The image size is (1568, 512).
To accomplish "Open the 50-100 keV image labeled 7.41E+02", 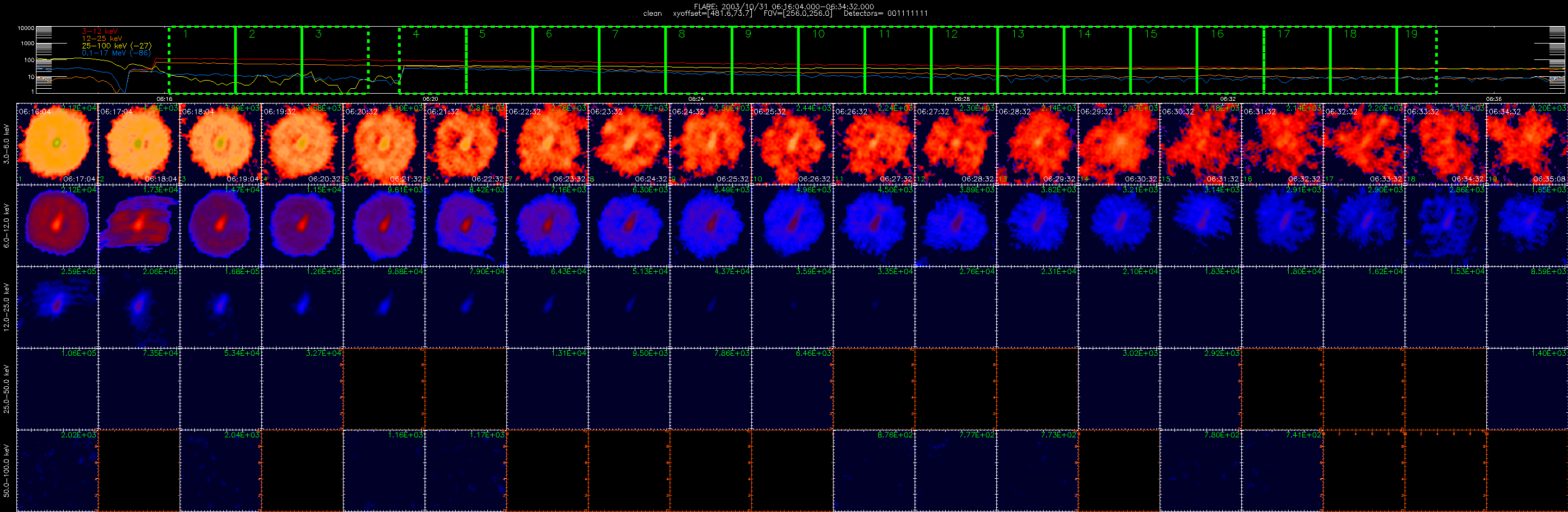I will tap(1283, 471).
